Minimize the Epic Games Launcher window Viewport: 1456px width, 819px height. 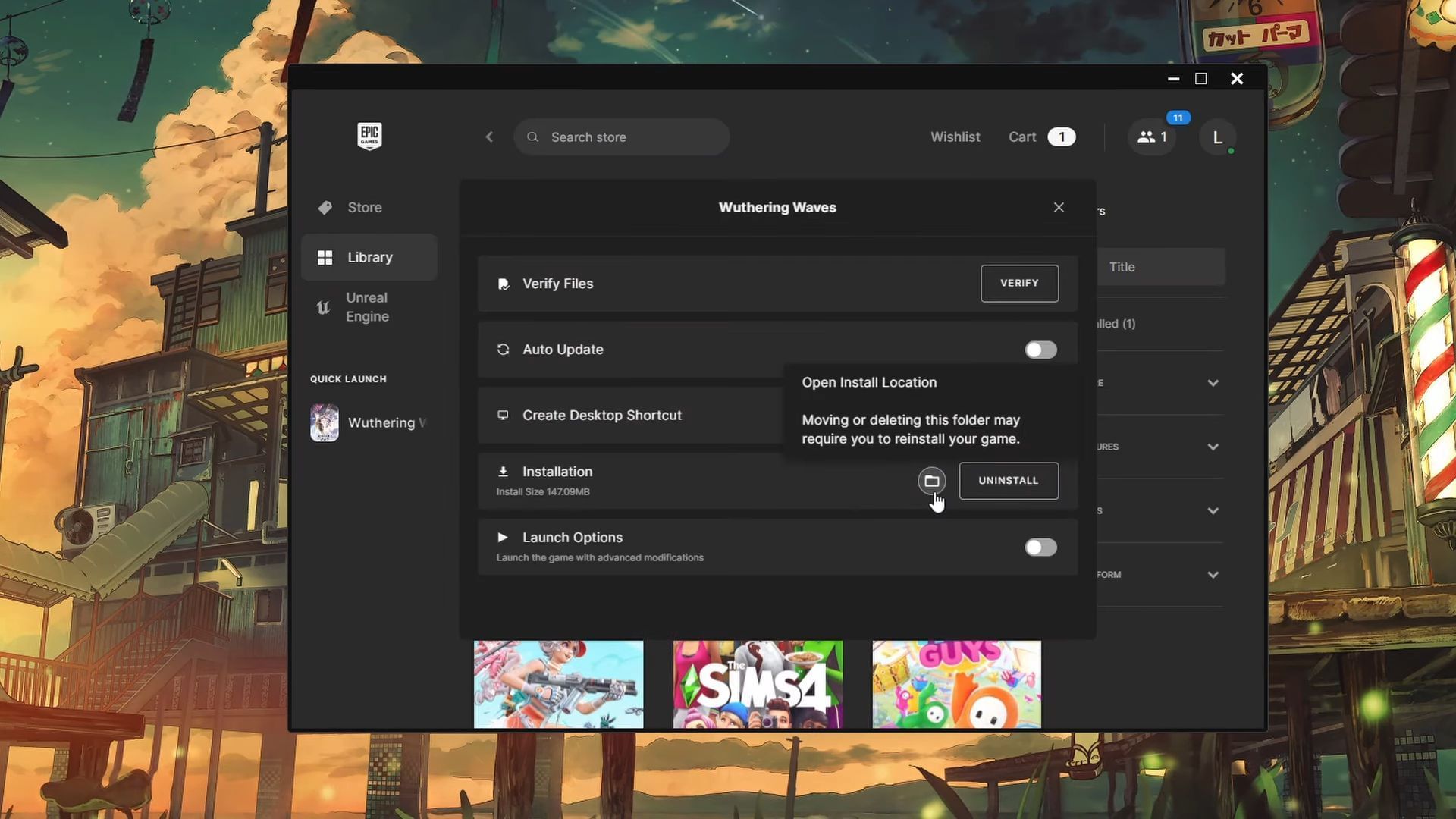(1173, 79)
